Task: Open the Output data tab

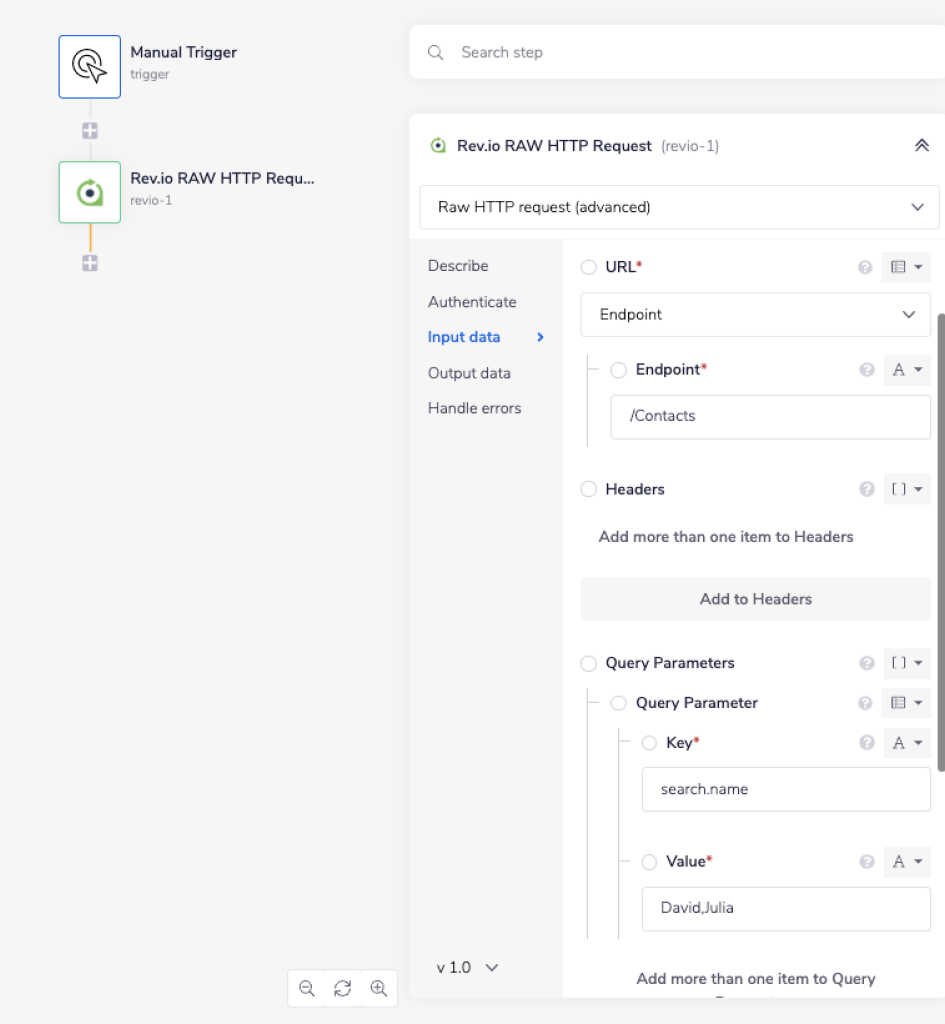Action: pyautogui.click(x=469, y=373)
